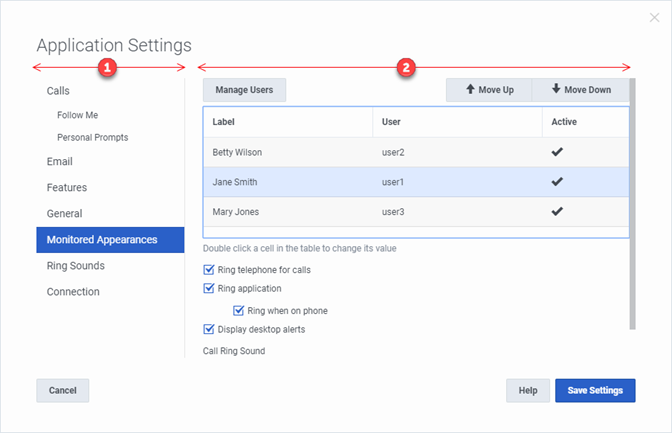Click Betty Wilson's Active checkmark
Screen dimensions: 672x433
pos(557,152)
